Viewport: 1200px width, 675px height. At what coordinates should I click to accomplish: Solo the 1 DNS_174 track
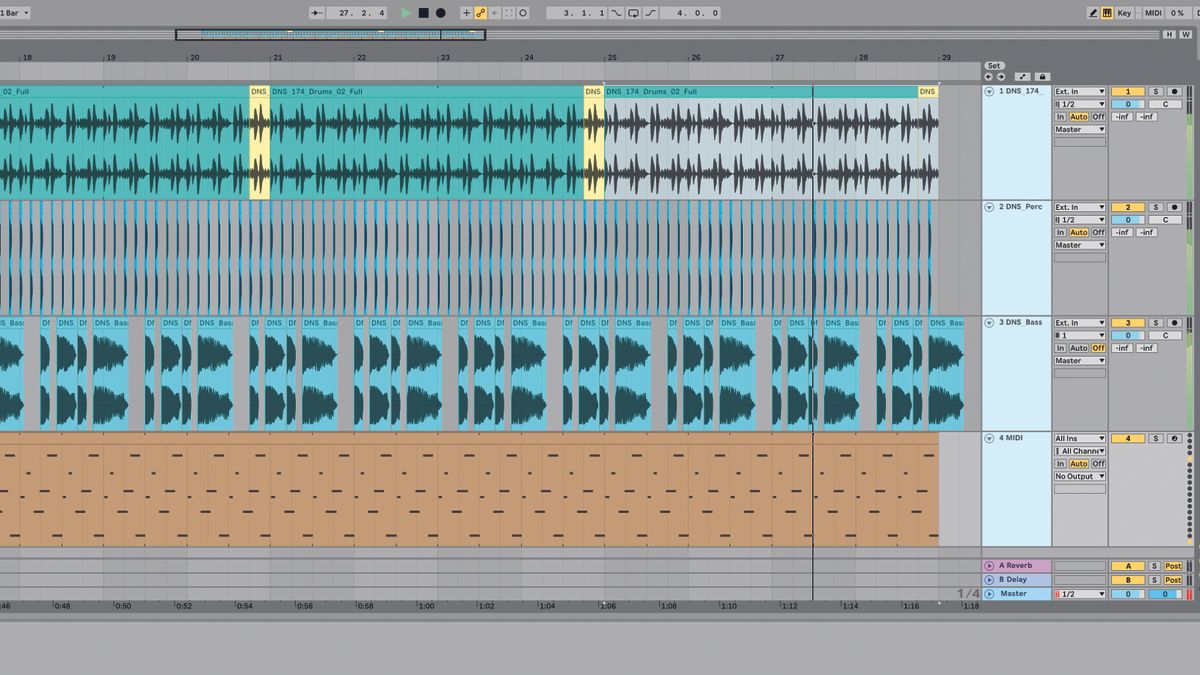[1157, 92]
